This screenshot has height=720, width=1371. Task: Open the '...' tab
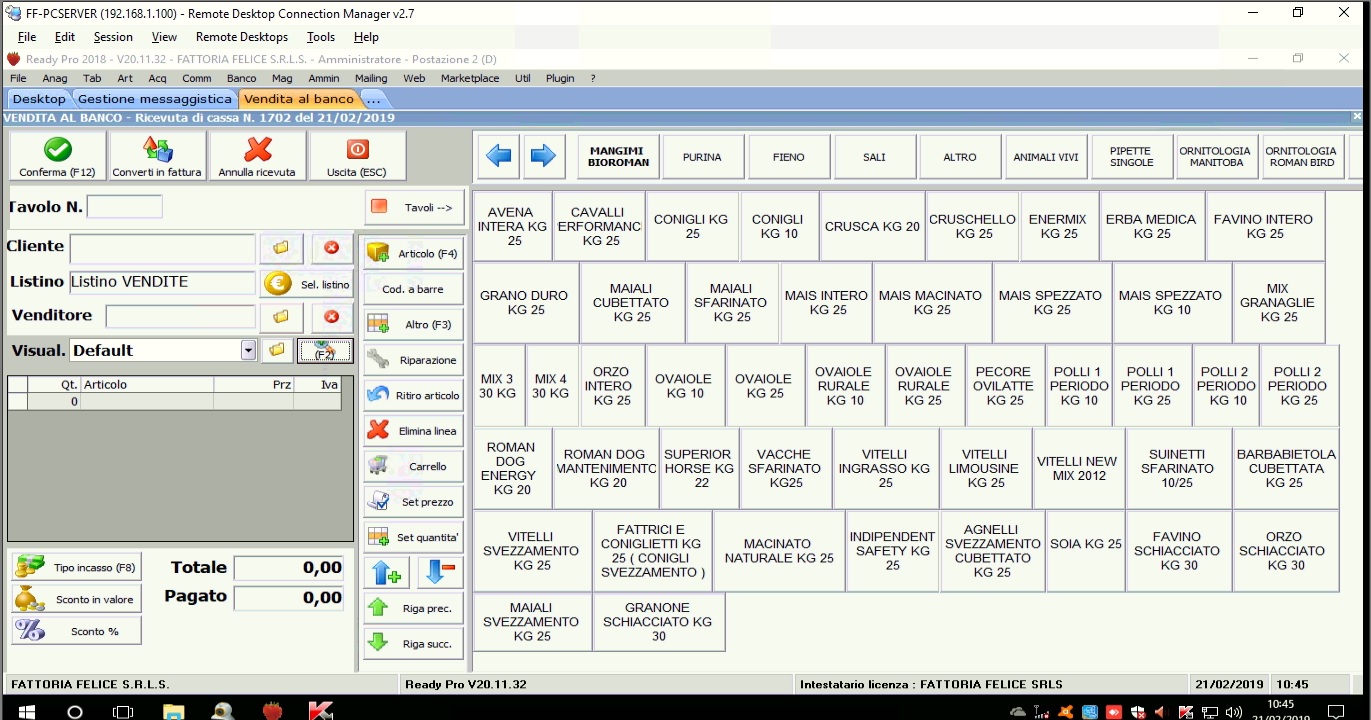tap(373, 99)
